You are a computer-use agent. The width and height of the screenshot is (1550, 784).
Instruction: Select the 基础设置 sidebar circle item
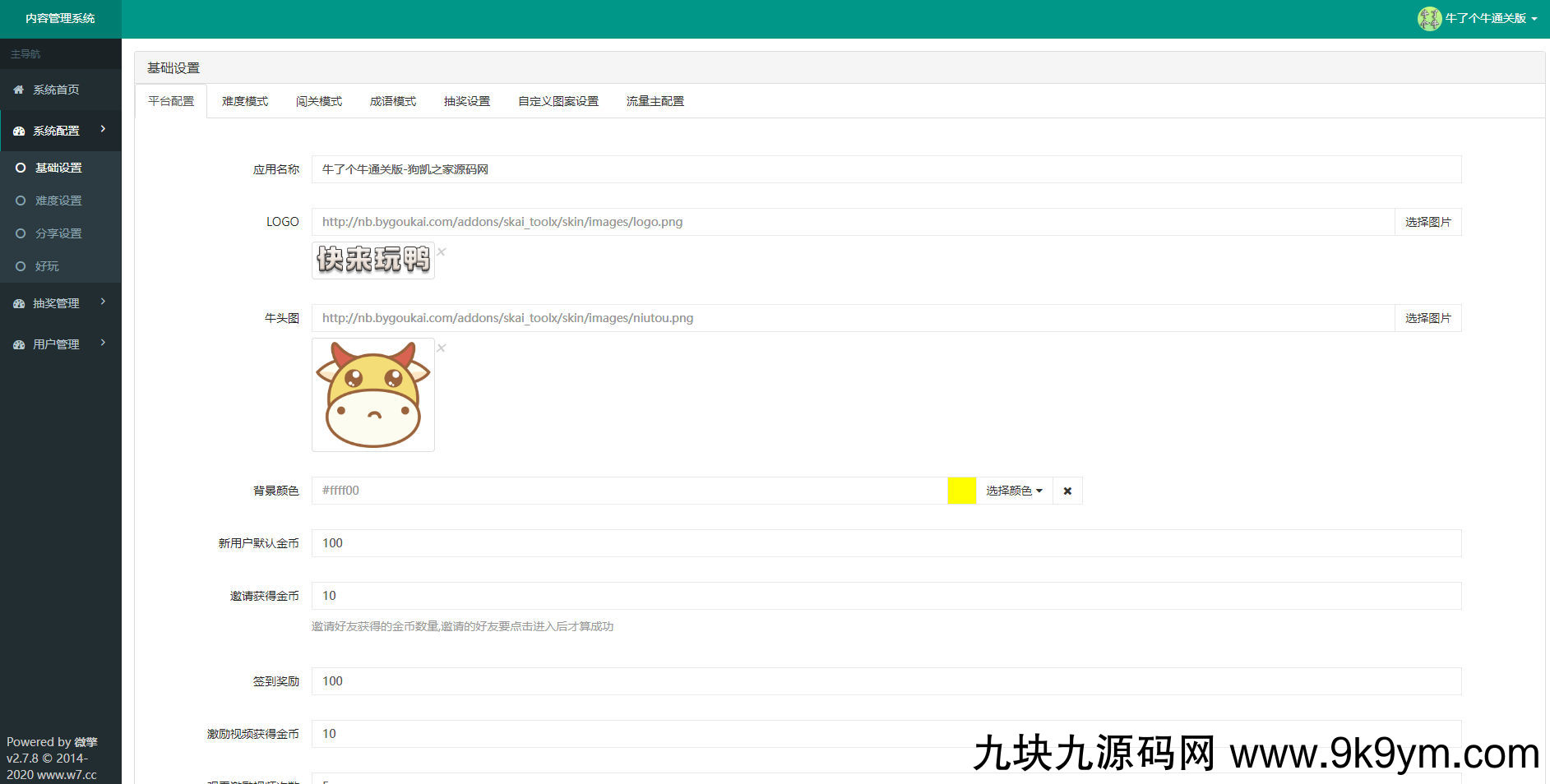pyautogui.click(x=21, y=168)
